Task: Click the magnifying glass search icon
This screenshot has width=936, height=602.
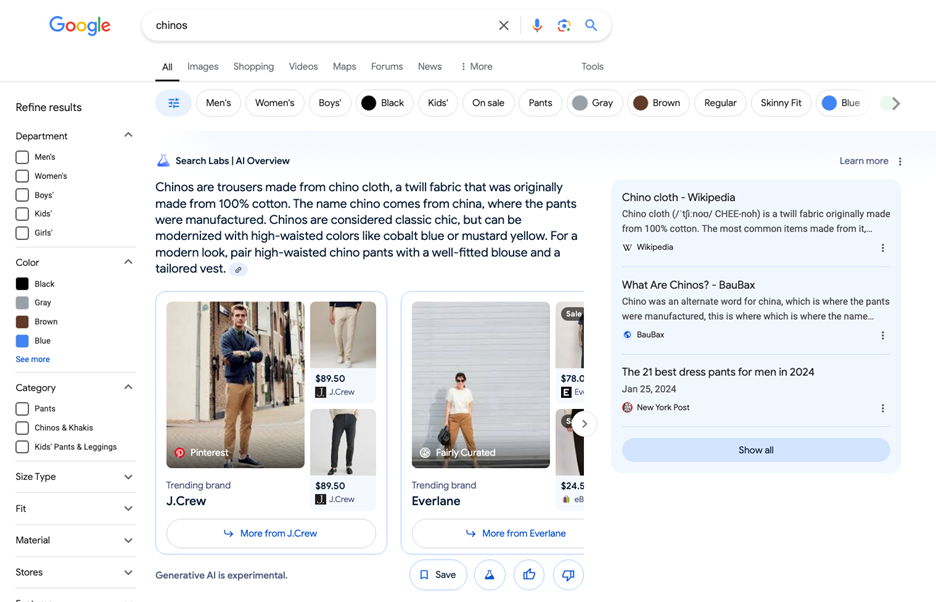Action: click(591, 26)
